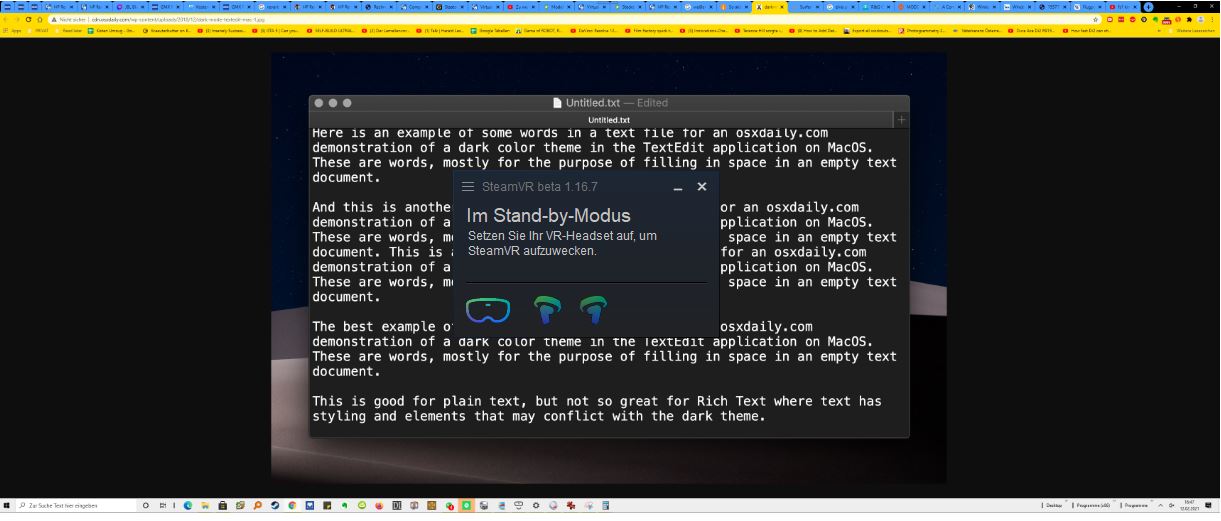Open the "How to Add Dat..." bookmark
The height and width of the screenshot is (521, 1221).
815,31
